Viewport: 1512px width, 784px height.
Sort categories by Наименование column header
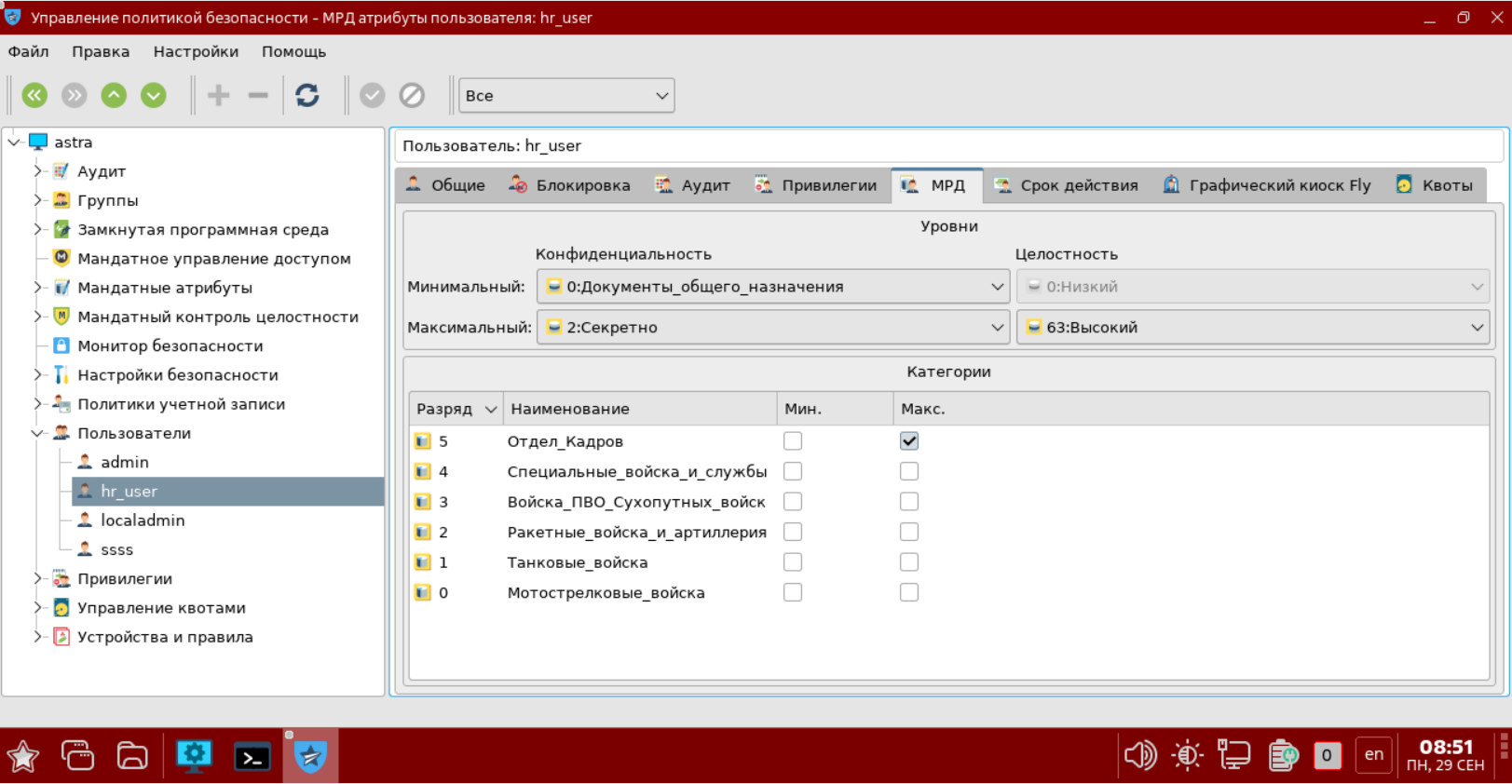click(x=570, y=409)
